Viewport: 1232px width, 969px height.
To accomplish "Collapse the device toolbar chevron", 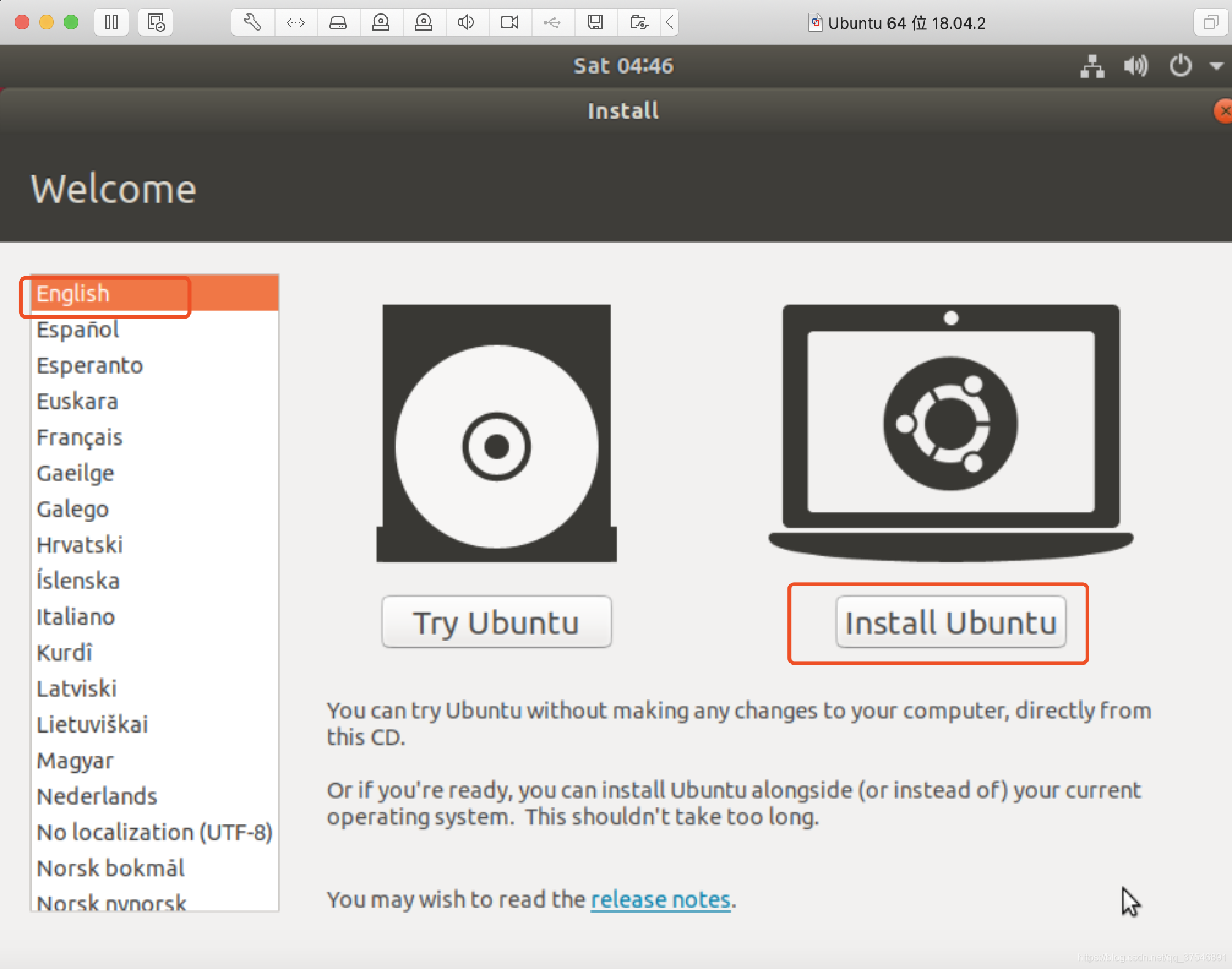I will (x=670, y=23).
